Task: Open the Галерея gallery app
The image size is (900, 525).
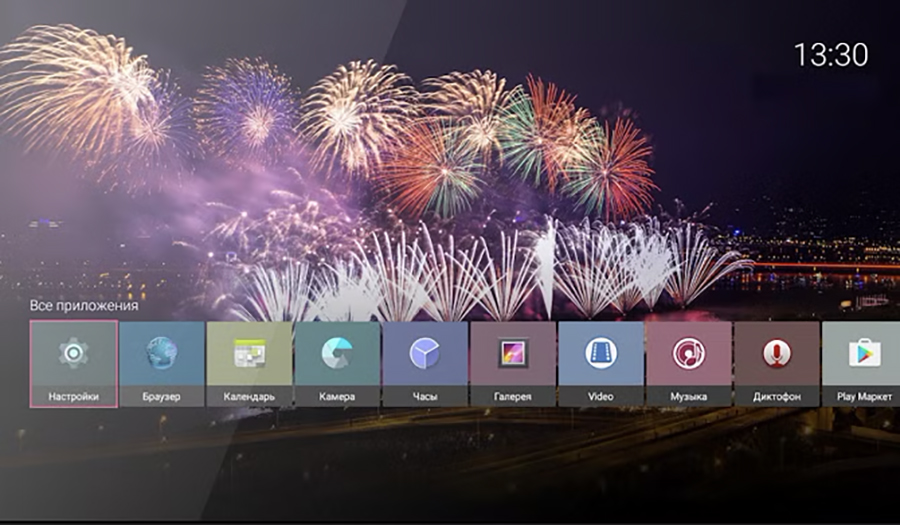Action: click(513, 364)
